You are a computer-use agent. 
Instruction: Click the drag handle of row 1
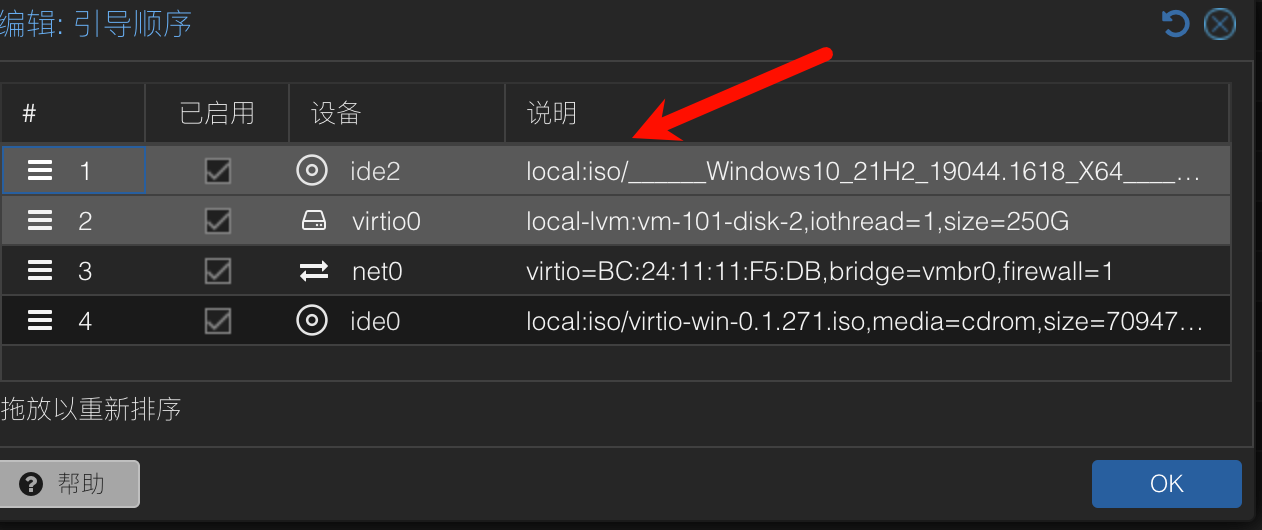click(40, 171)
